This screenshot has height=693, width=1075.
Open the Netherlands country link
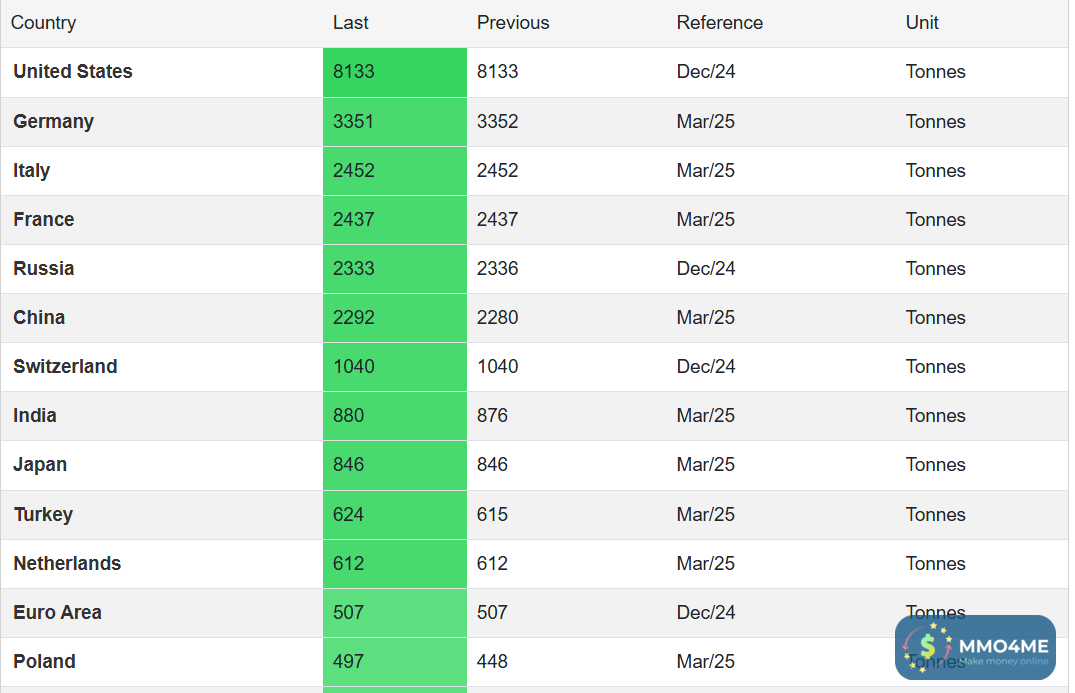(x=67, y=564)
